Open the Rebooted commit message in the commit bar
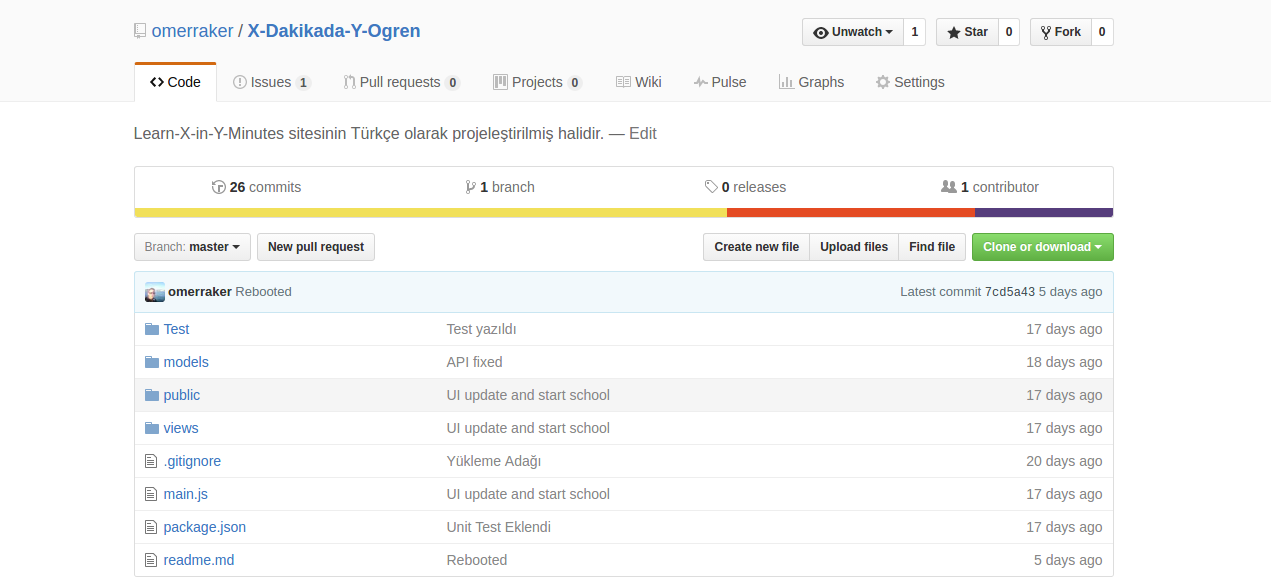The image size is (1271, 584). (x=263, y=292)
